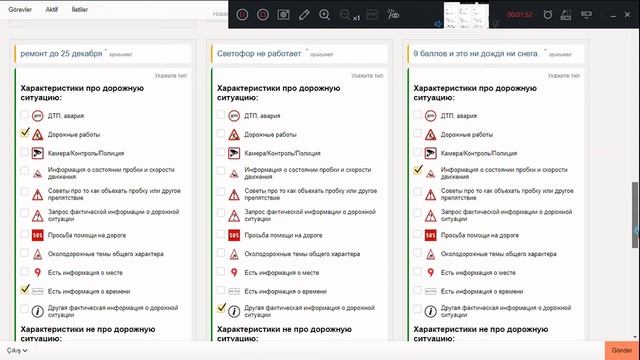The image size is (640, 360).
Task: Uncheck Другая фактическая информация in Светофор card
Action: click(221, 308)
